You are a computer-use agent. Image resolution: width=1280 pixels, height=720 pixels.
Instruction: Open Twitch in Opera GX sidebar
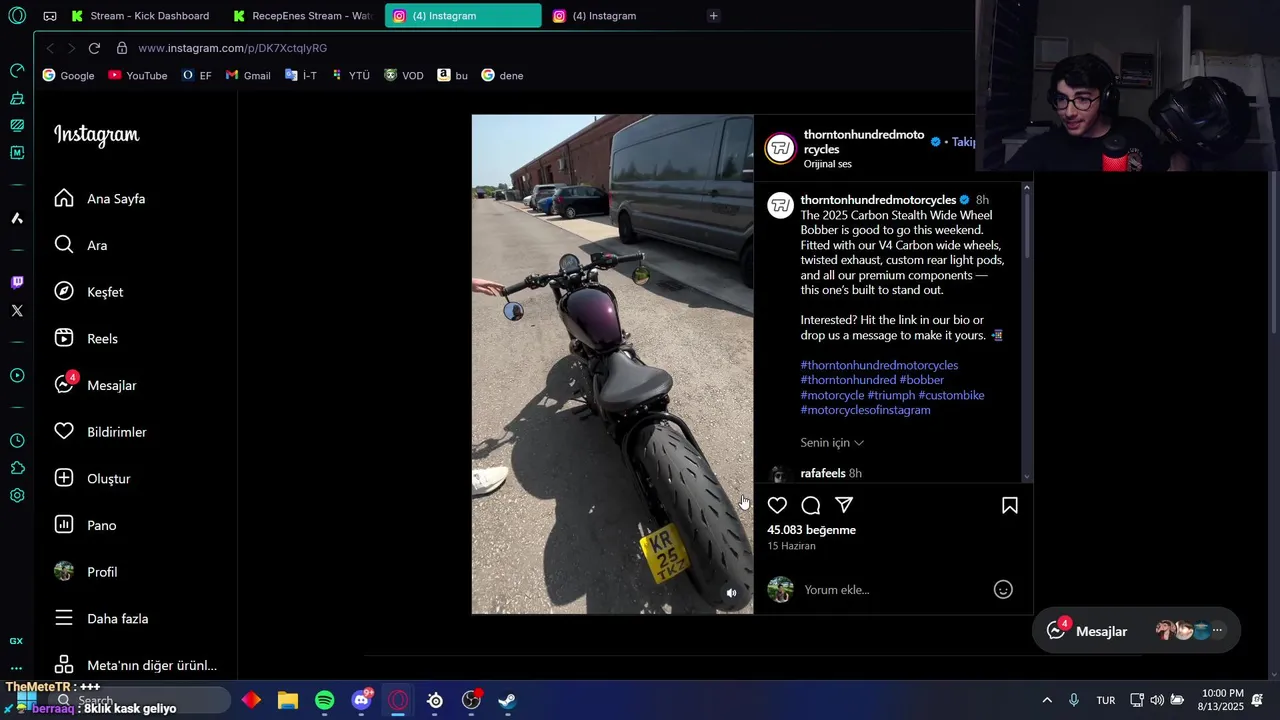(17, 282)
